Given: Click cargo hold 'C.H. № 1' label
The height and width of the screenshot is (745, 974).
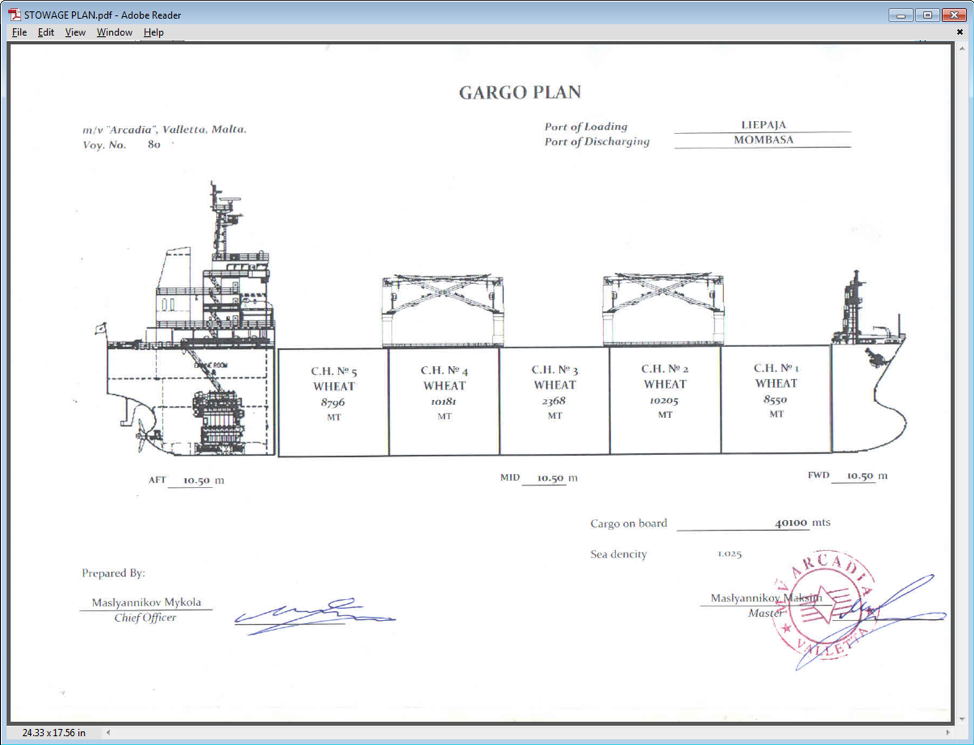Looking at the screenshot, I should [776, 368].
